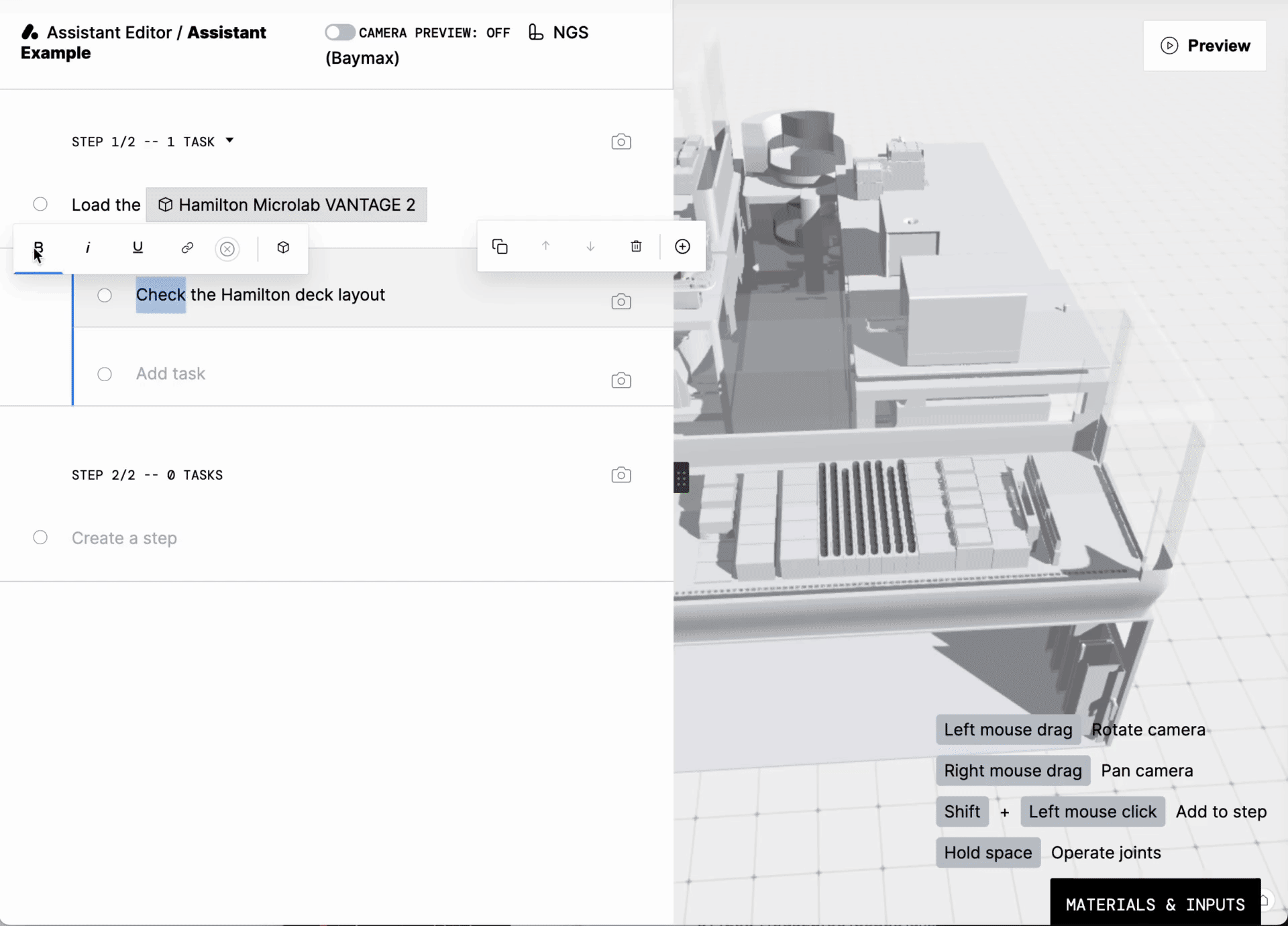Click the underline formatting icon
The image size is (1288, 926).
pyautogui.click(x=137, y=248)
